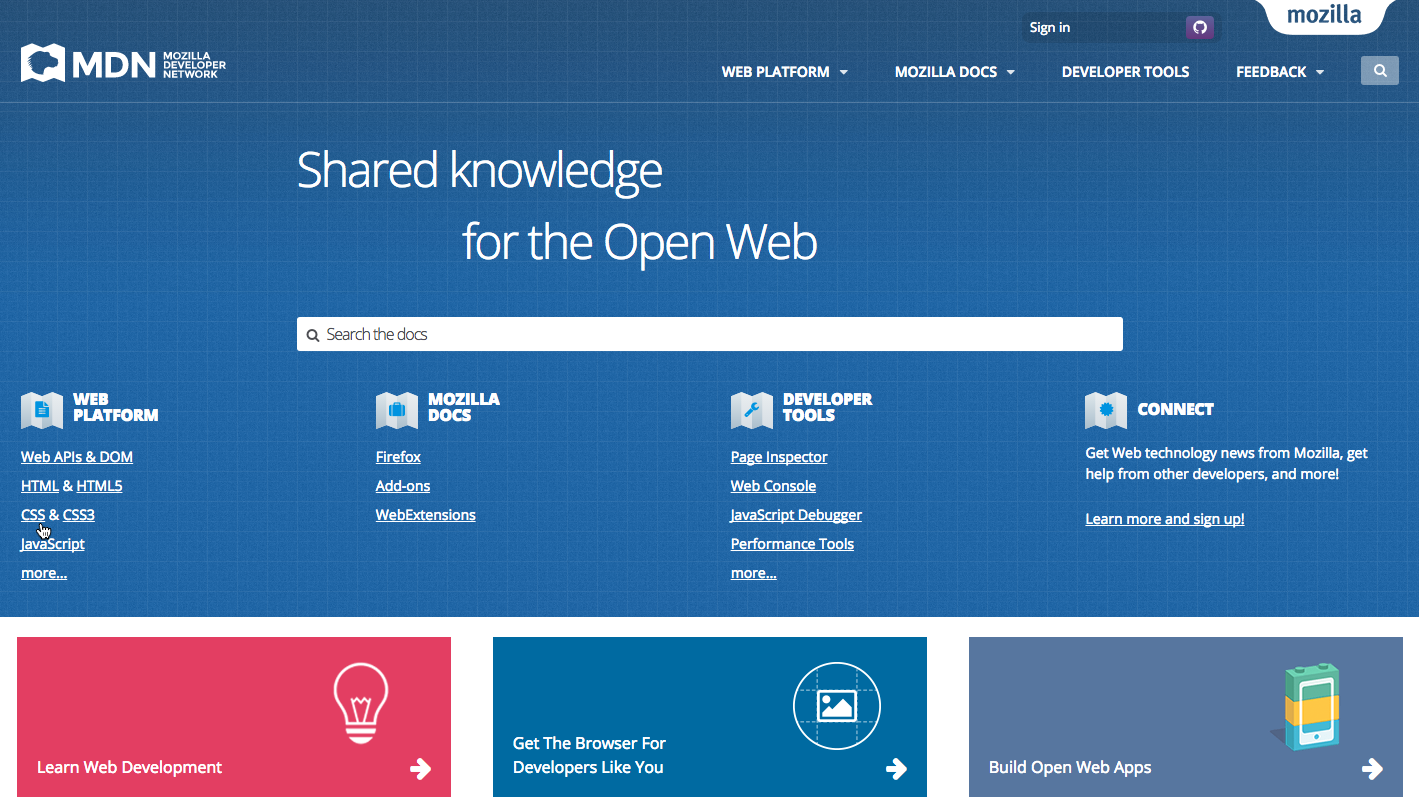This screenshot has height=807, width=1419.
Task: Click the Sign in link
Action: click(1049, 27)
